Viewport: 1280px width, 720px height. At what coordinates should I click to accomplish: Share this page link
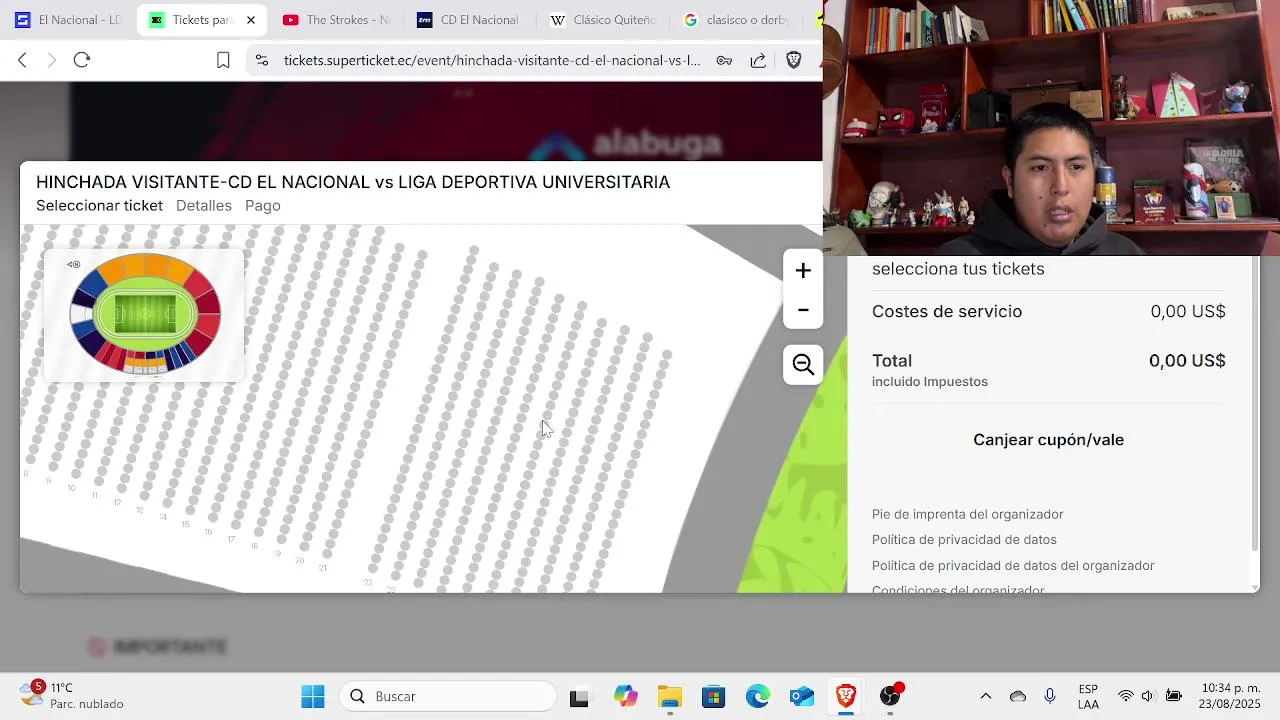click(x=758, y=60)
